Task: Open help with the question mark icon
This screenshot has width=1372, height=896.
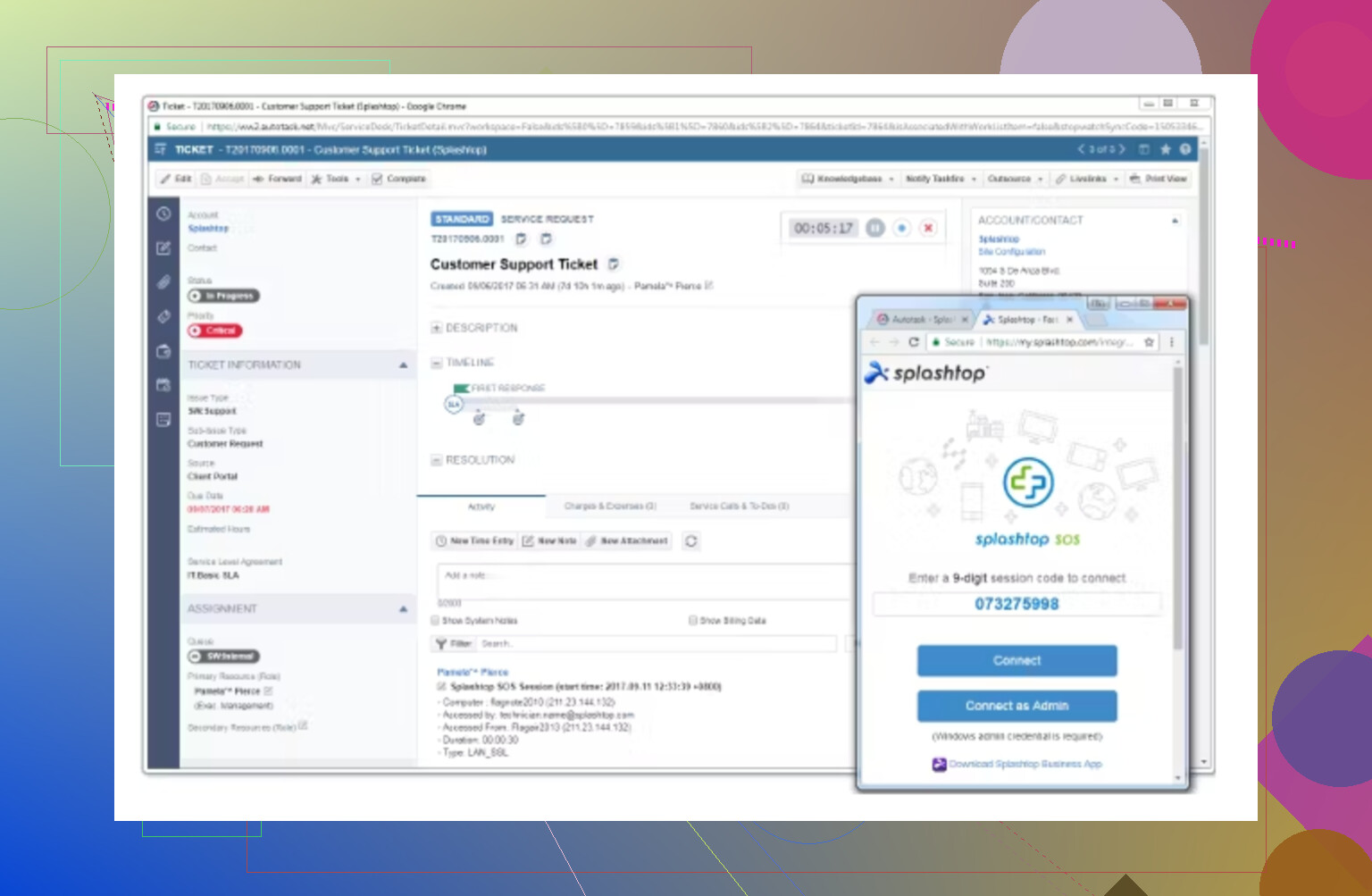Action: [x=1185, y=149]
